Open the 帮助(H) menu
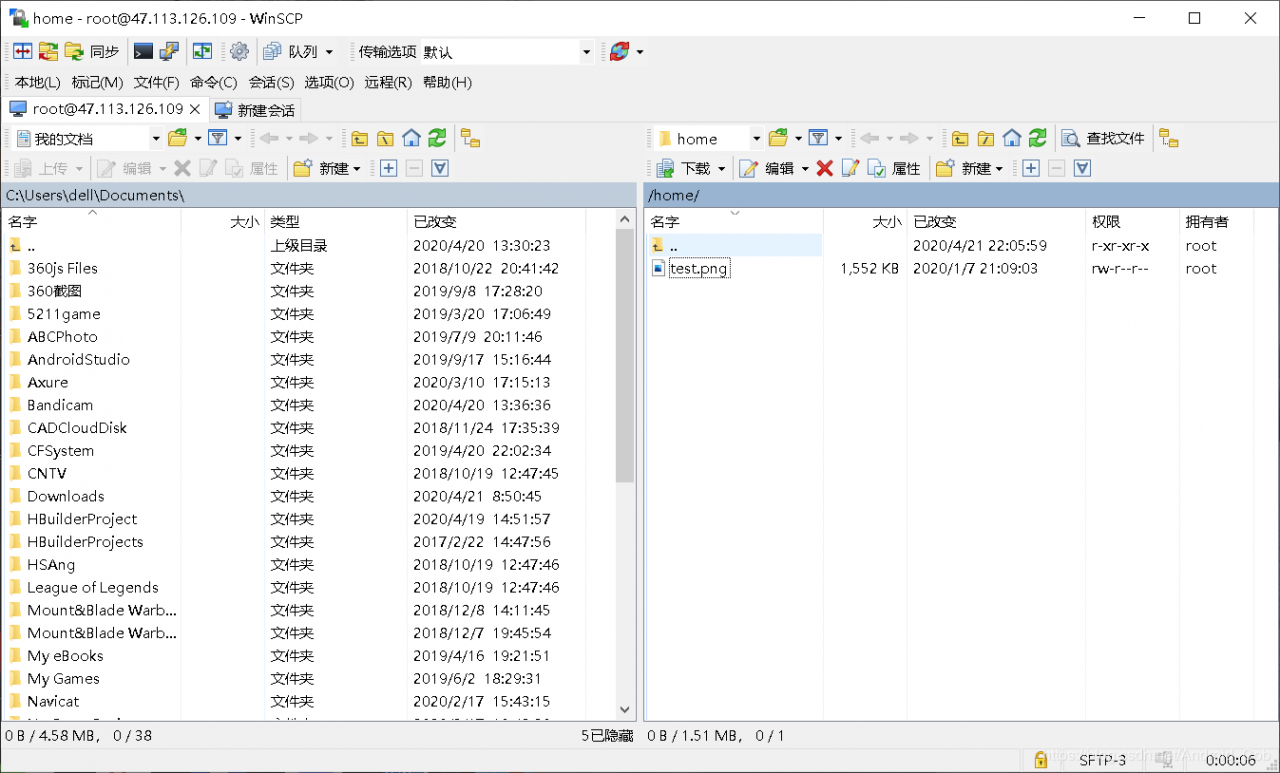 click(447, 82)
